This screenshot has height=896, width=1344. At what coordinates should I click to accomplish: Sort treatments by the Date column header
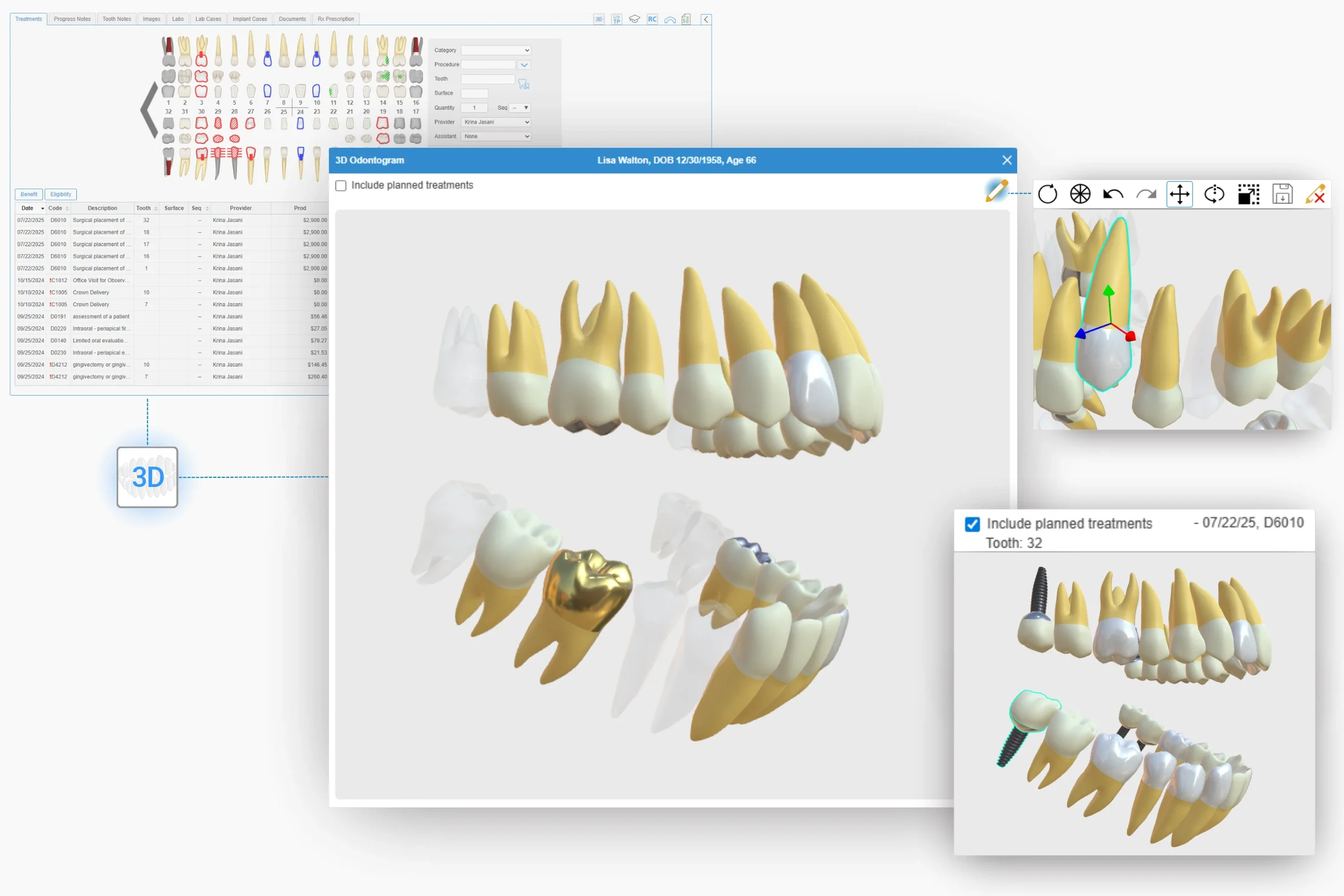pyautogui.click(x=27, y=208)
